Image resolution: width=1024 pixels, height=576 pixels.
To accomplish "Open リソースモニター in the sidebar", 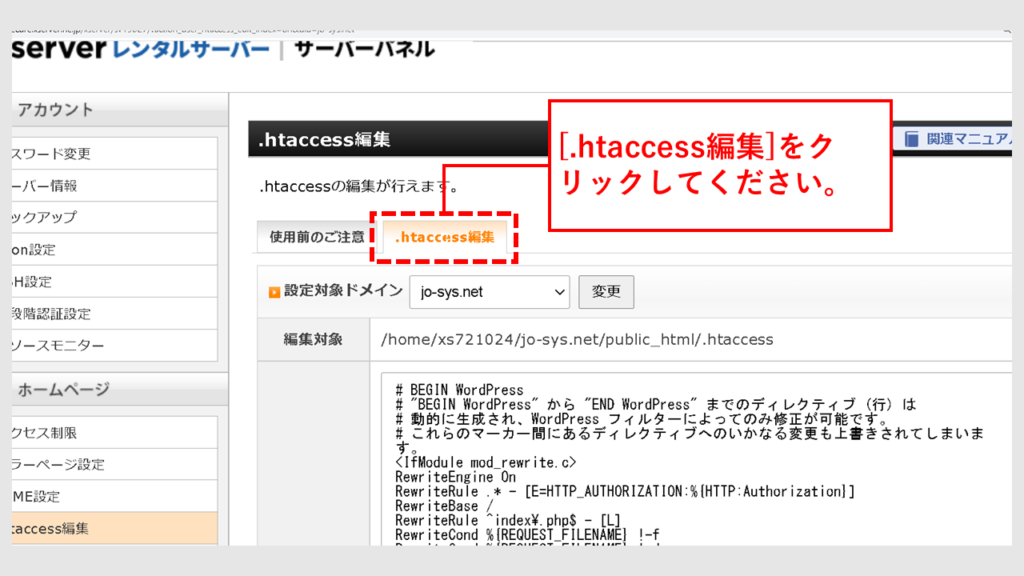I will point(114,345).
